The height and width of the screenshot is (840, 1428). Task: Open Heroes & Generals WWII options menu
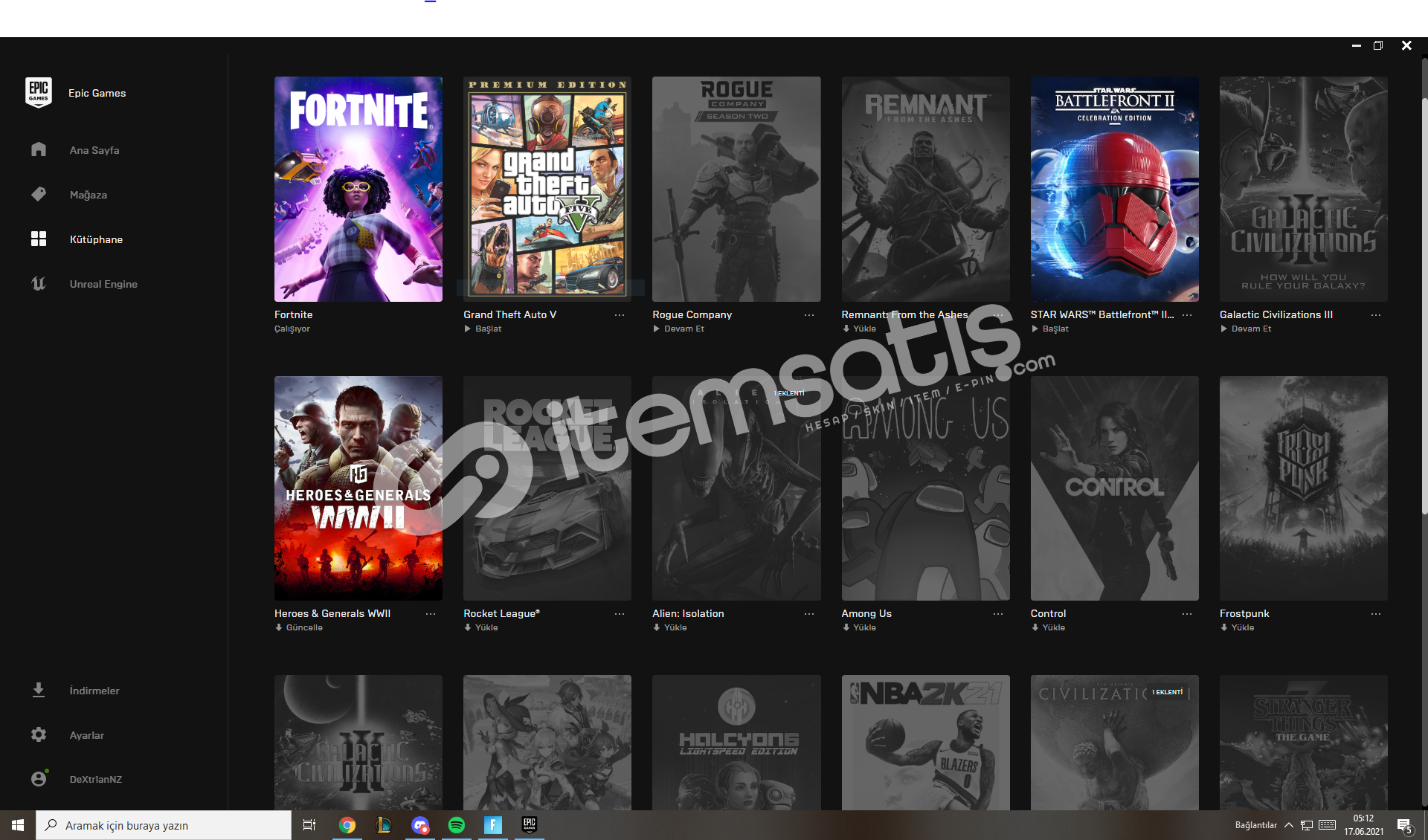coord(431,614)
